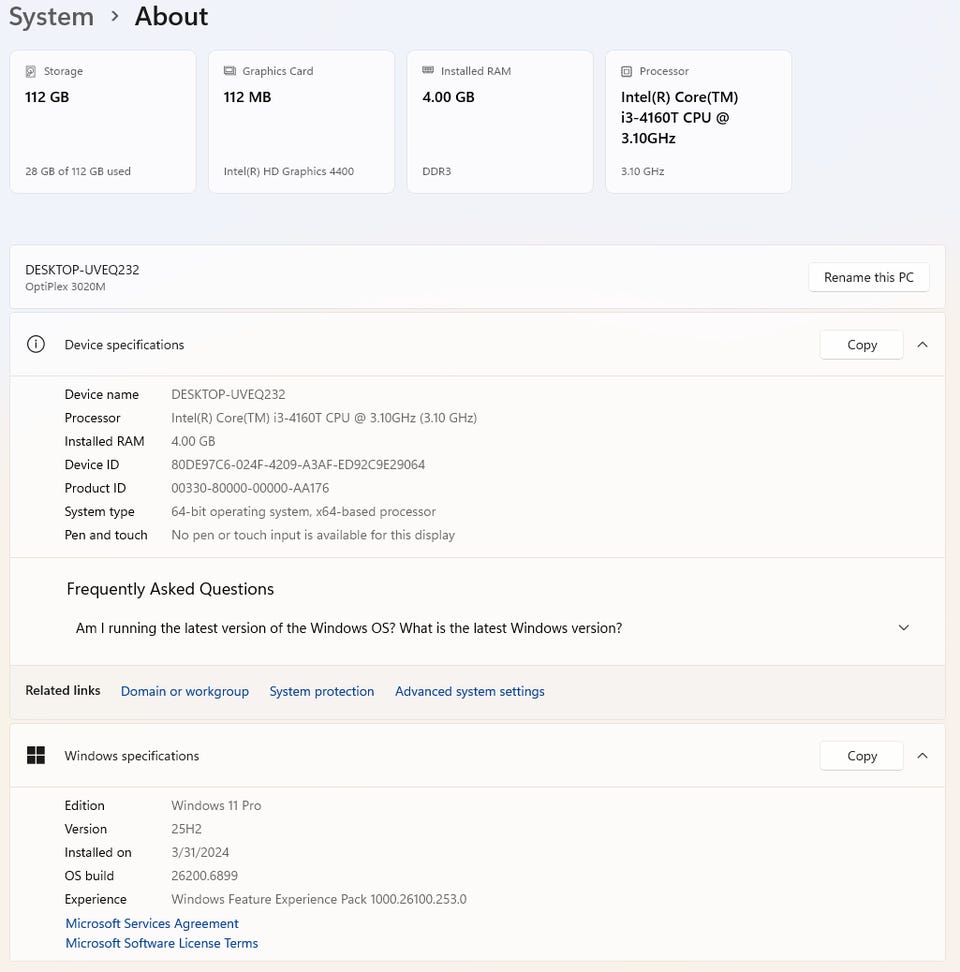The height and width of the screenshot is (972, 960).
Task: Copy the Windows specifications
Action: [861, 756]
